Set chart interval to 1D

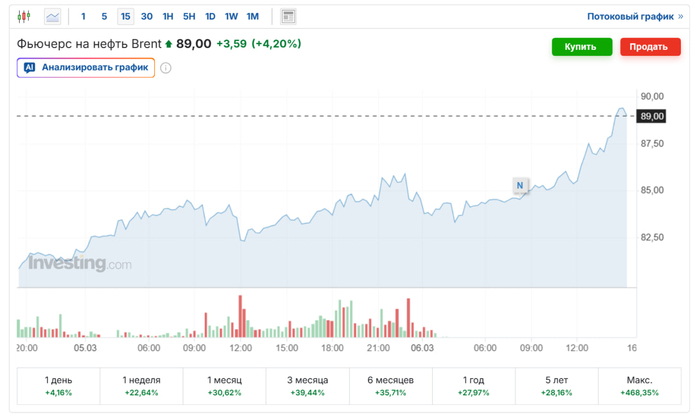click(210, 17)
